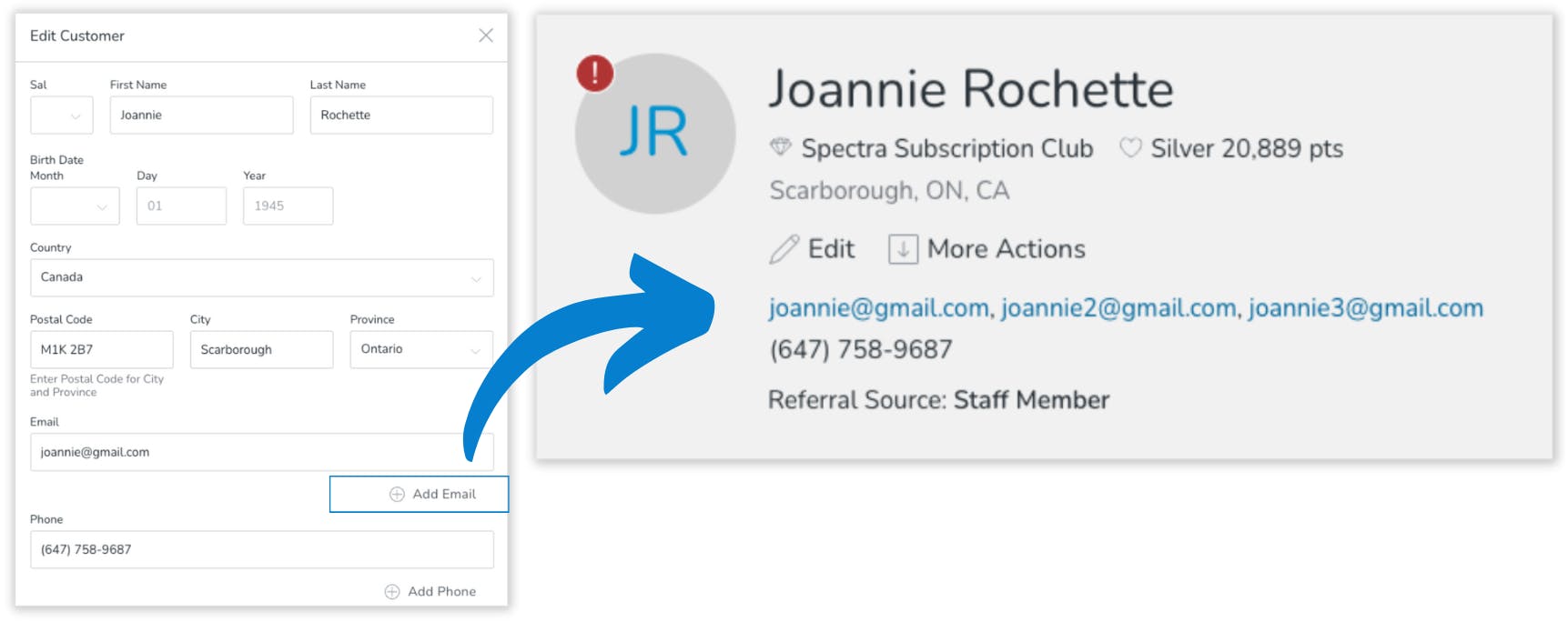Click the Edit Customer dialog title
Viewport: 1568px width, 622px height.
pyautogui.click(x=77, y=35)
